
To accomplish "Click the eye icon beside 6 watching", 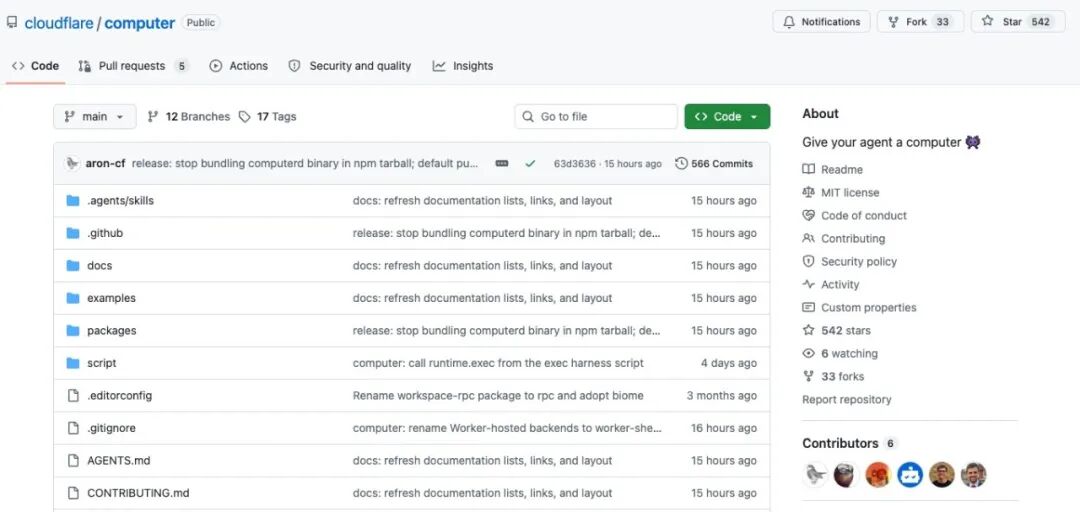I will [x=809, y=354].
